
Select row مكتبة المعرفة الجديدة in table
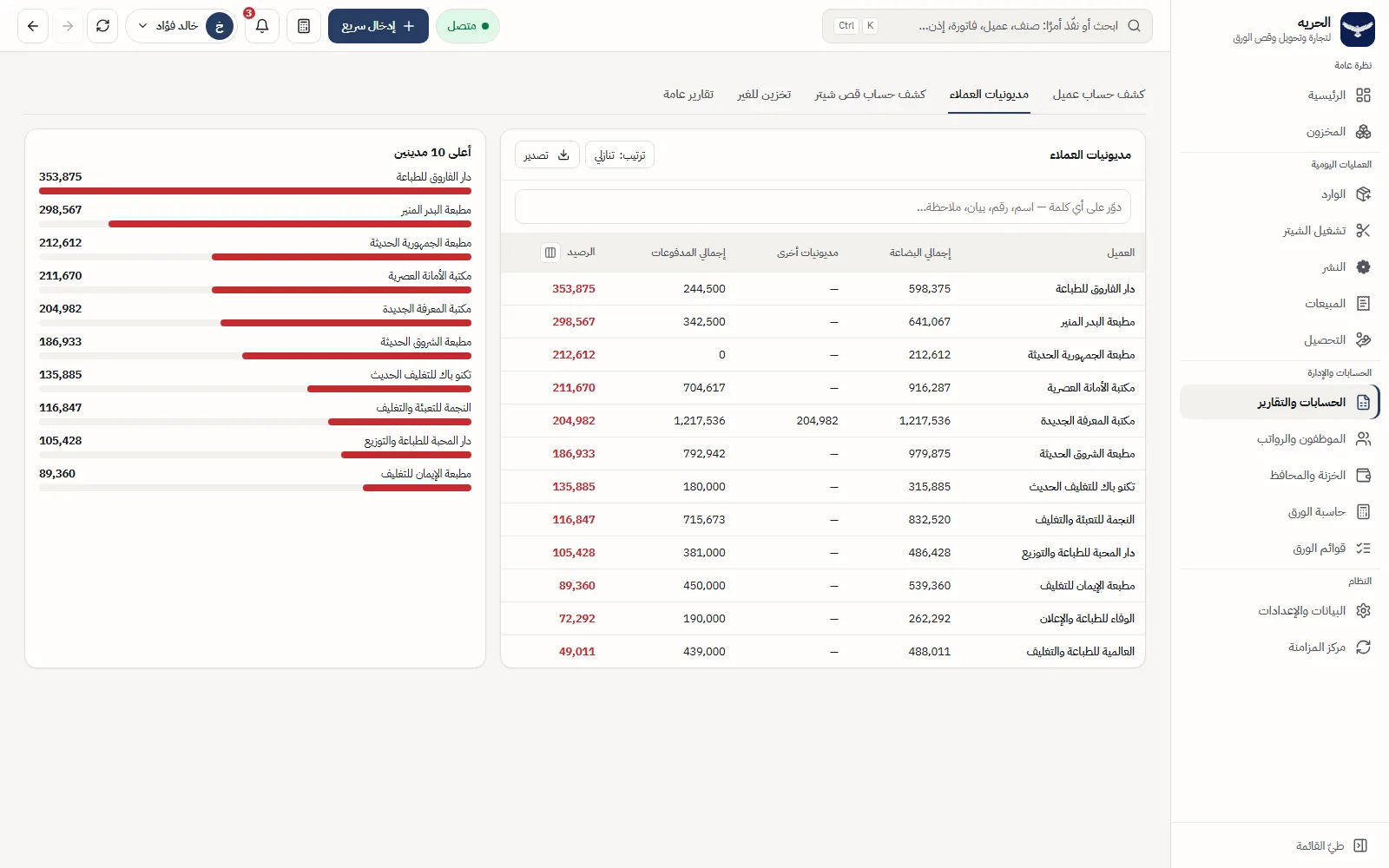pyautogui.click(x=823, y=421)
